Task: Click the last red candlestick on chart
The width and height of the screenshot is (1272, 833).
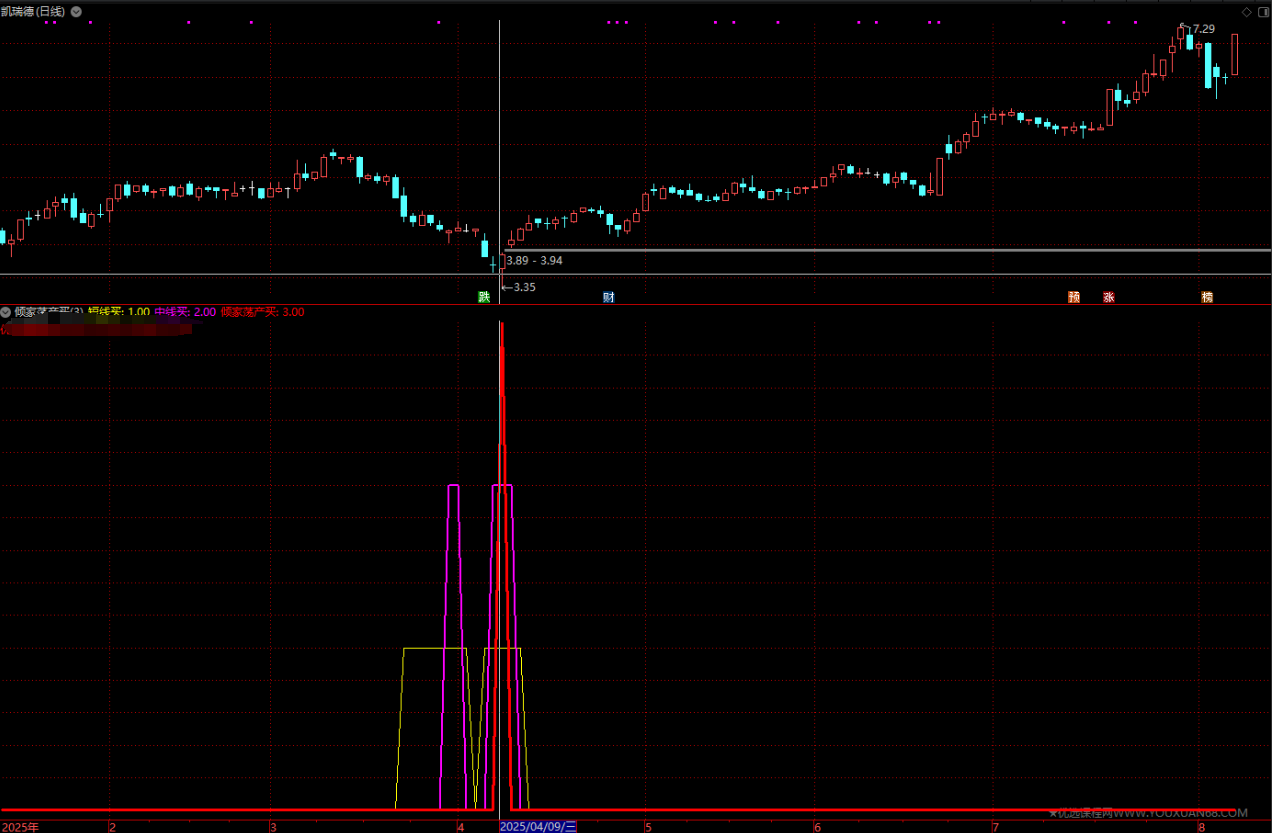Action: [x=1235, y=54]
